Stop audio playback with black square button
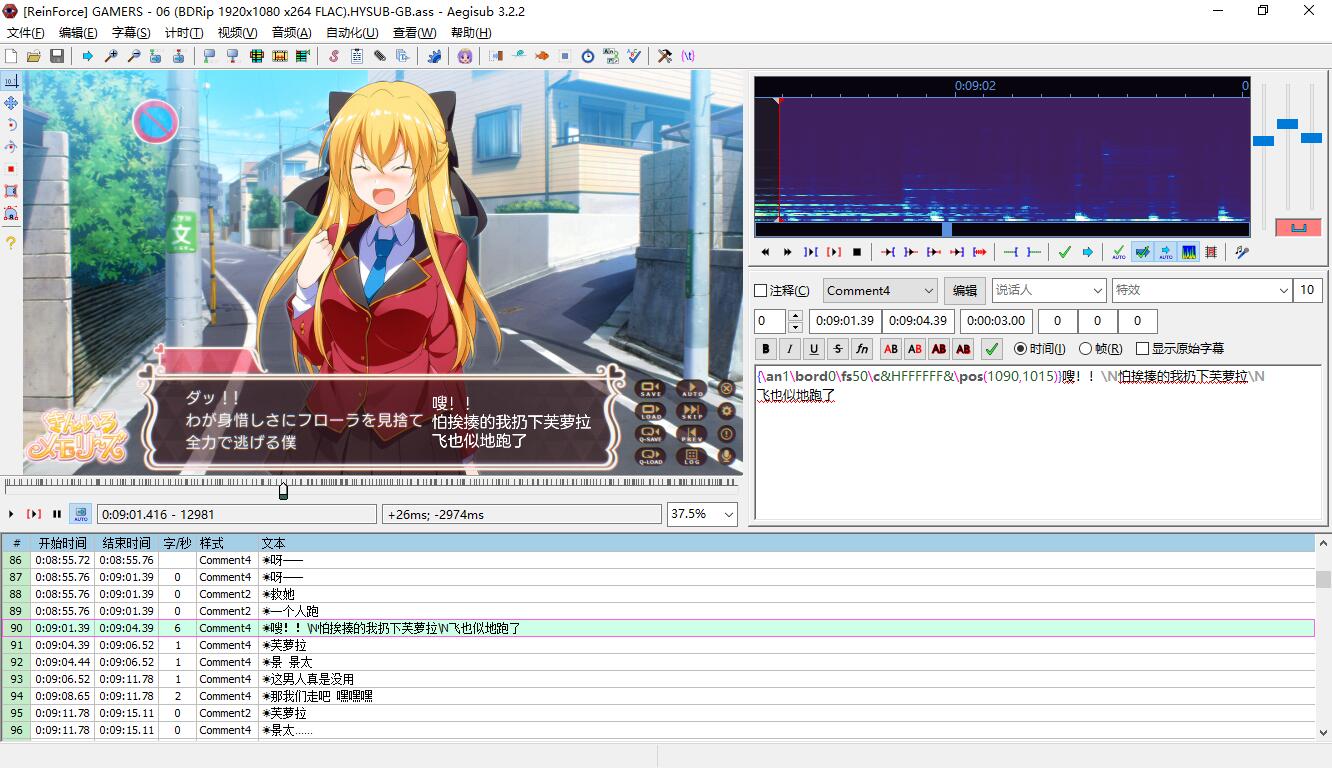 (x=856, y=252)
